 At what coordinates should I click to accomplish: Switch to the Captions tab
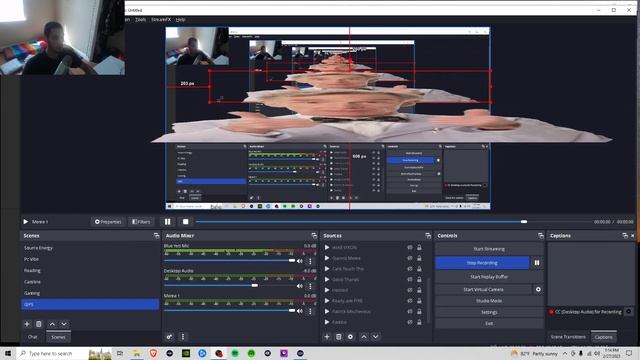[604, 337]
